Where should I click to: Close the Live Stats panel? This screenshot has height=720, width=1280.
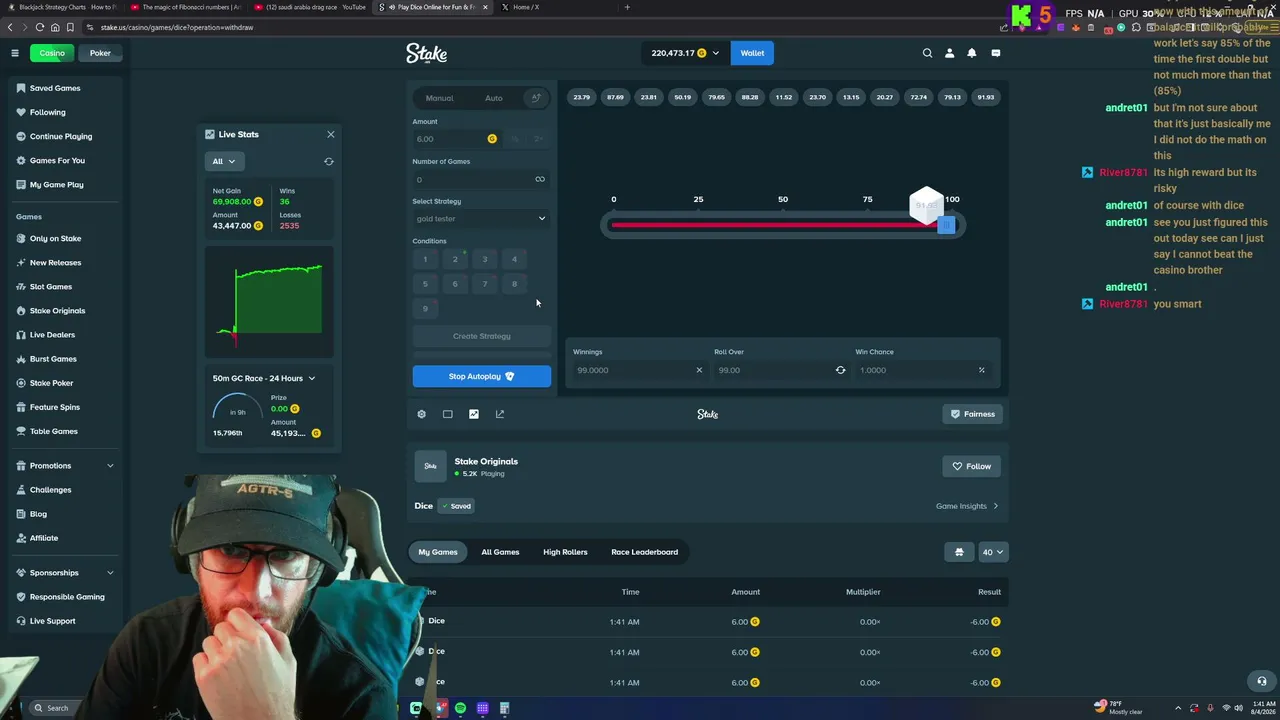[x=331, y=134]
